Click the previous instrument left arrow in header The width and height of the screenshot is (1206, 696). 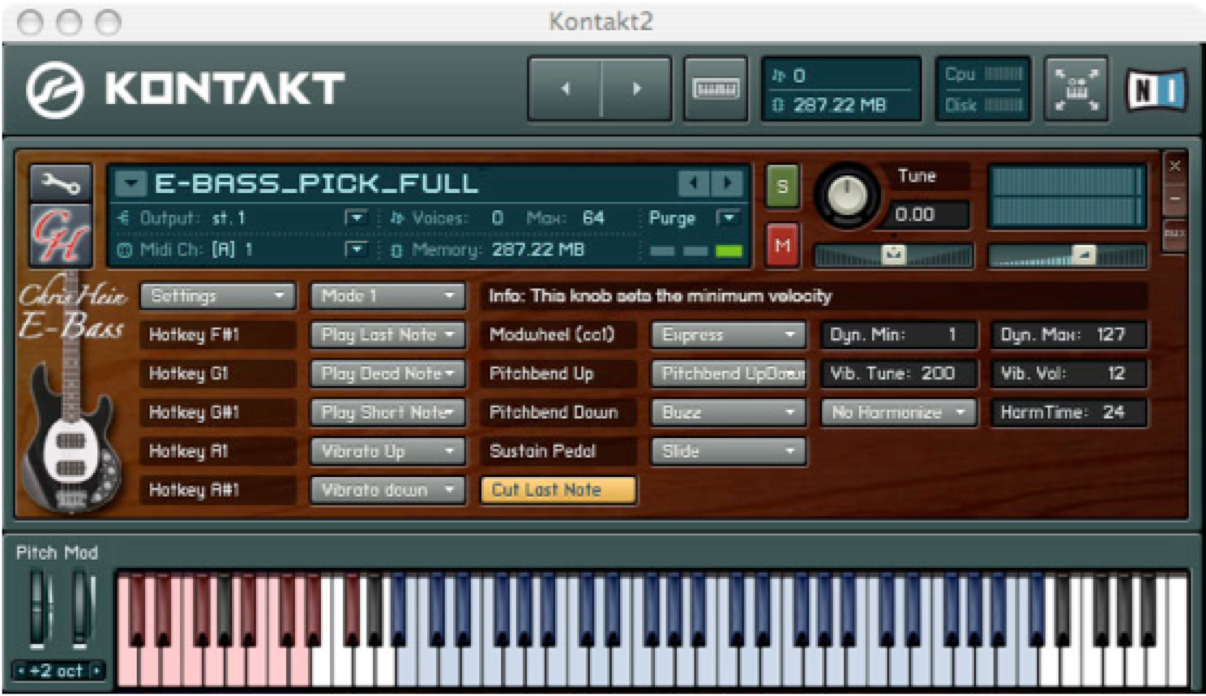click(x=565, y=89)
